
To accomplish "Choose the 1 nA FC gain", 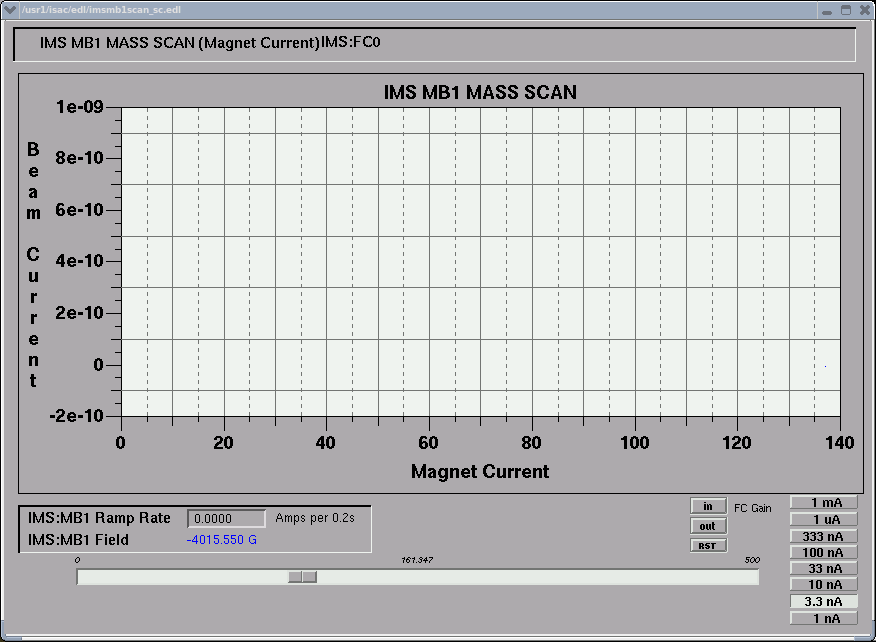I will click(x=825, y=618).
